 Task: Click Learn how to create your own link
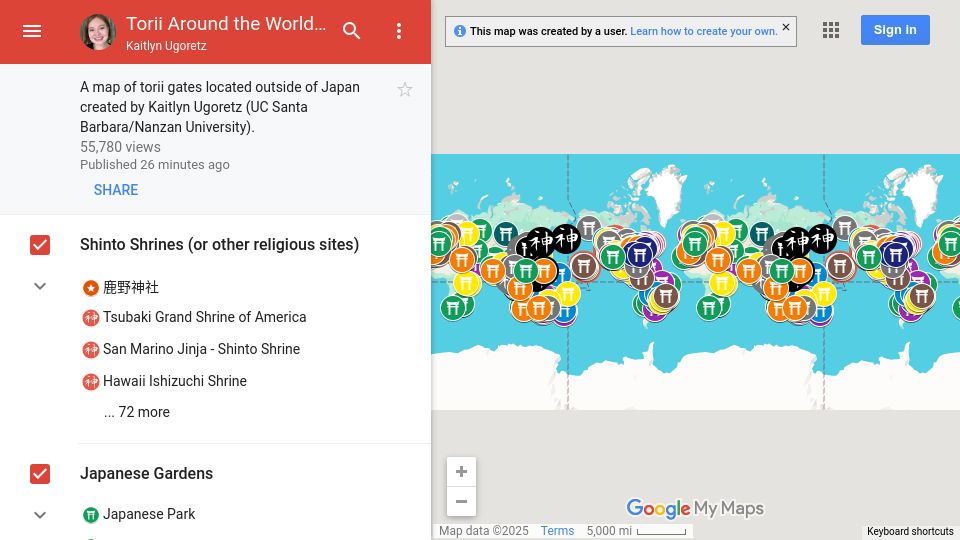coord(703,31)
